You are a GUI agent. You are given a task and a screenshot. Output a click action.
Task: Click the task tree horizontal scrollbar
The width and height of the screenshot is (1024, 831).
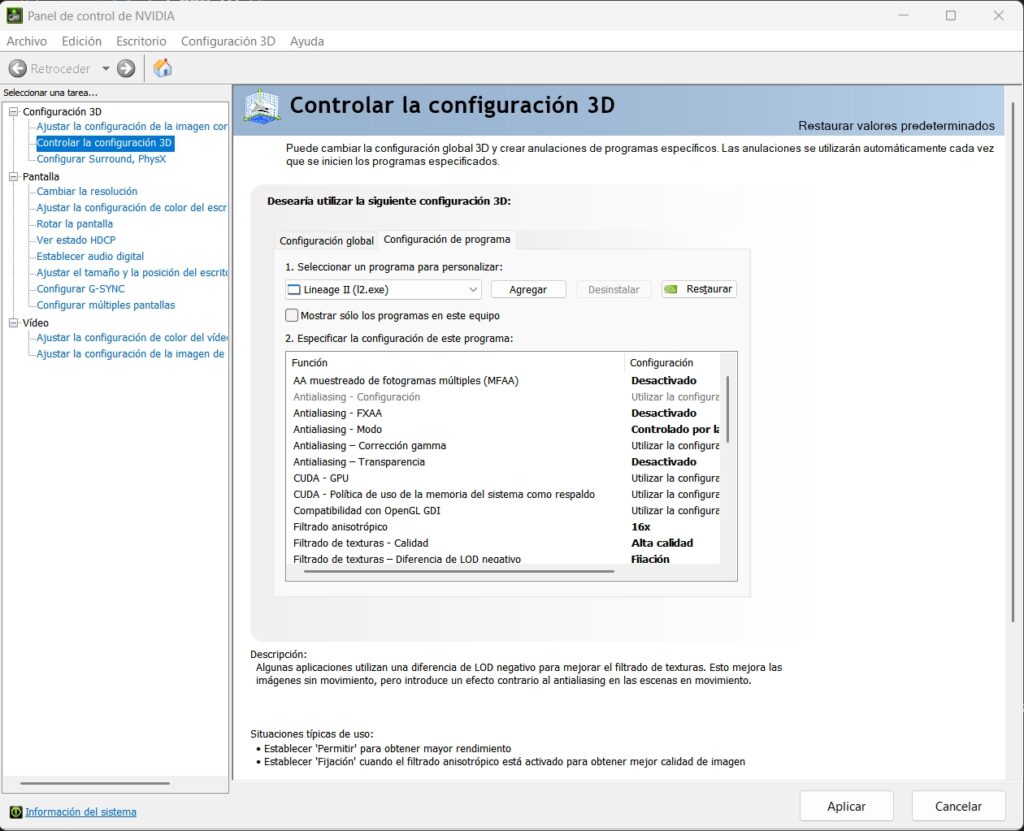point(95,783)
